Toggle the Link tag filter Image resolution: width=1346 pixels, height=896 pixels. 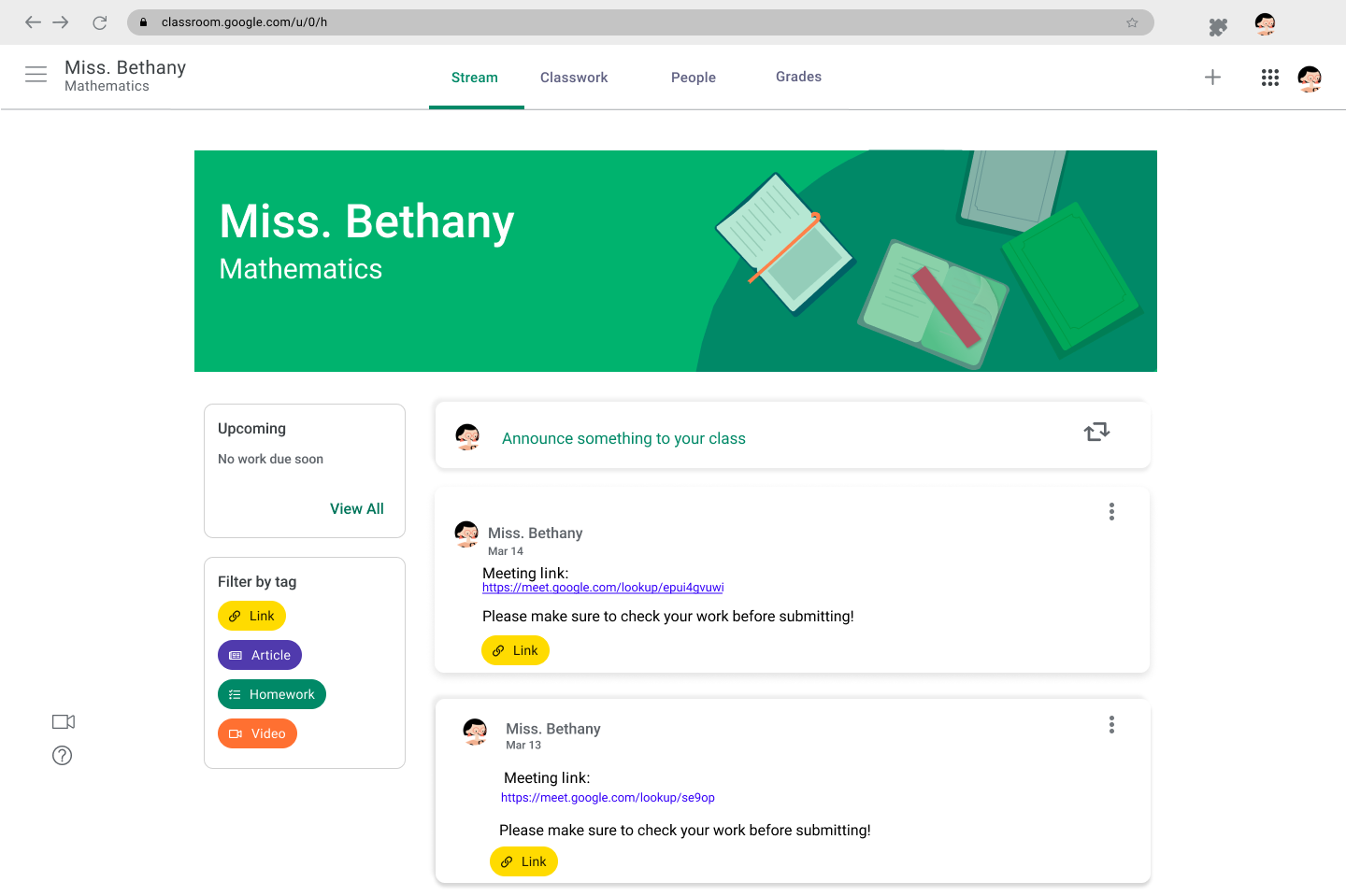[x=251, y=616]
